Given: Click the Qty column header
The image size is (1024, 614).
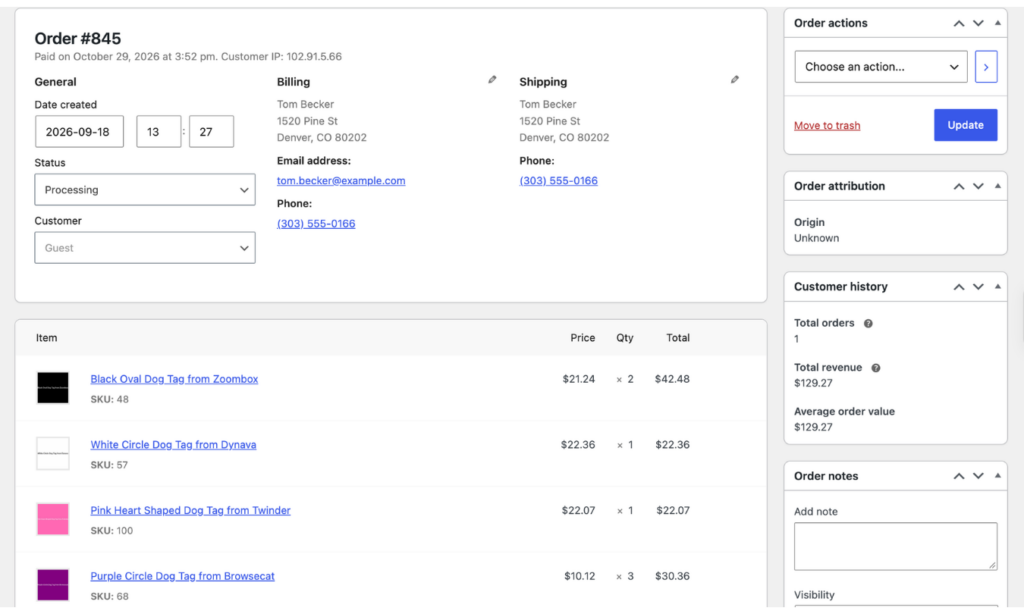Looking at the screenshot, I should 625,338.
